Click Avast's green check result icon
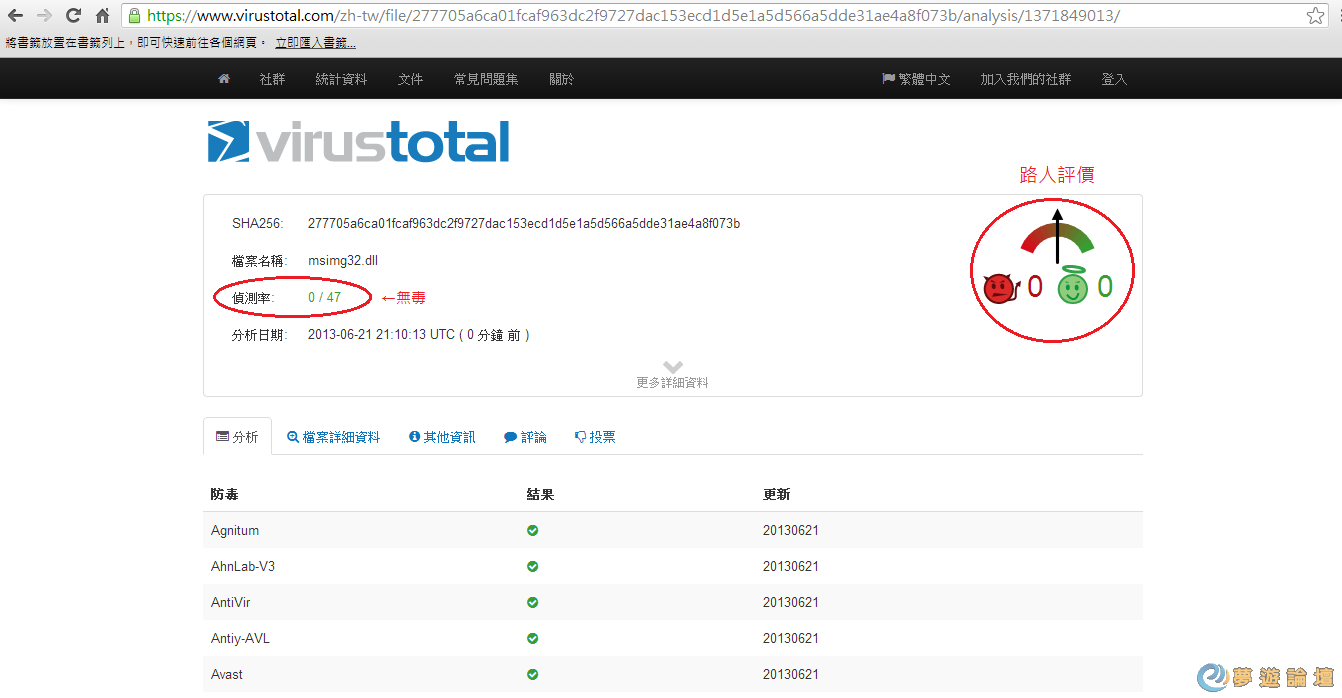The height and width of the screenshot is (698, 1342). (532, 674)
